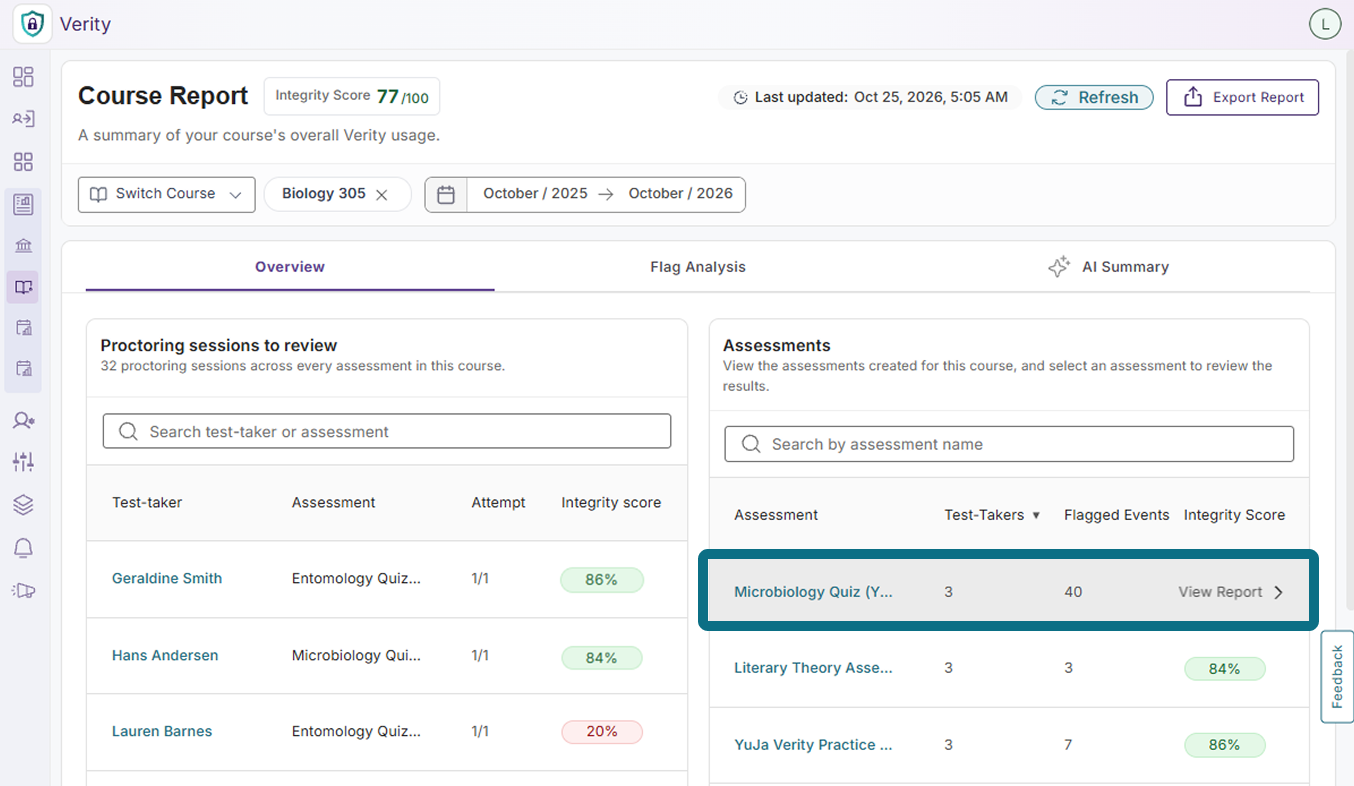1354x786 pixels.
Task: Click Literary Theory's 84% integrity score
Action: (1225, 668)
